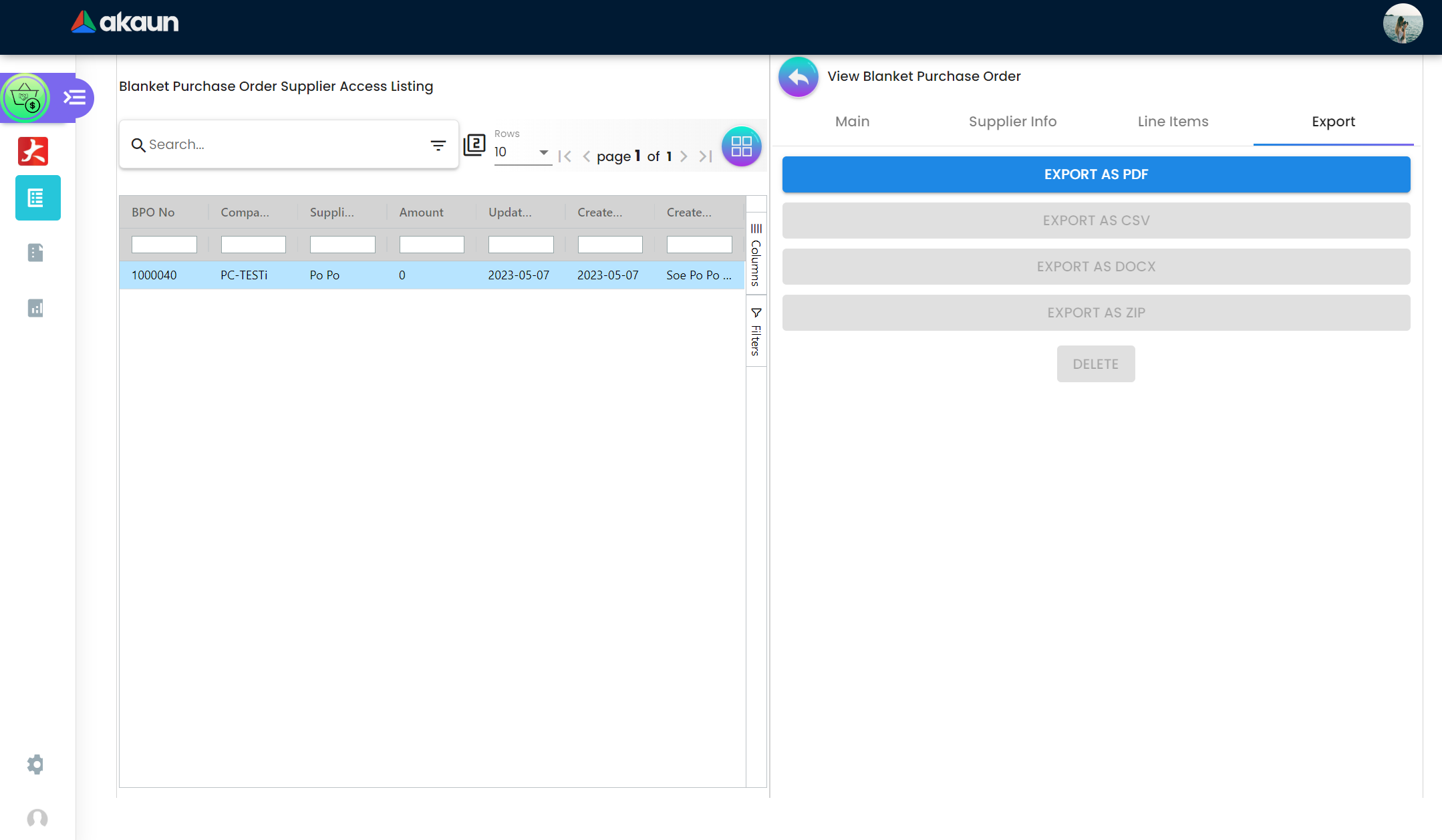The width and height of the screenshot is (1442, 840).
Task: Open the red PDF app sidebar icon
Action: coord(33,151)
